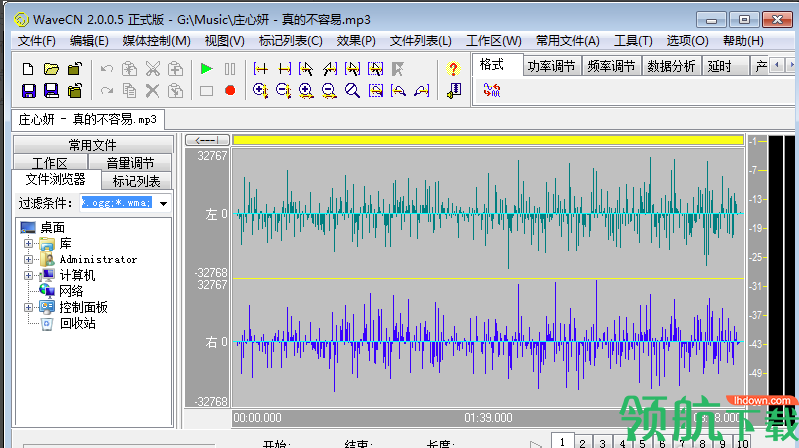
Task: Select numbered page tab 2 at the bottom
Action: (x=582, y=442)
